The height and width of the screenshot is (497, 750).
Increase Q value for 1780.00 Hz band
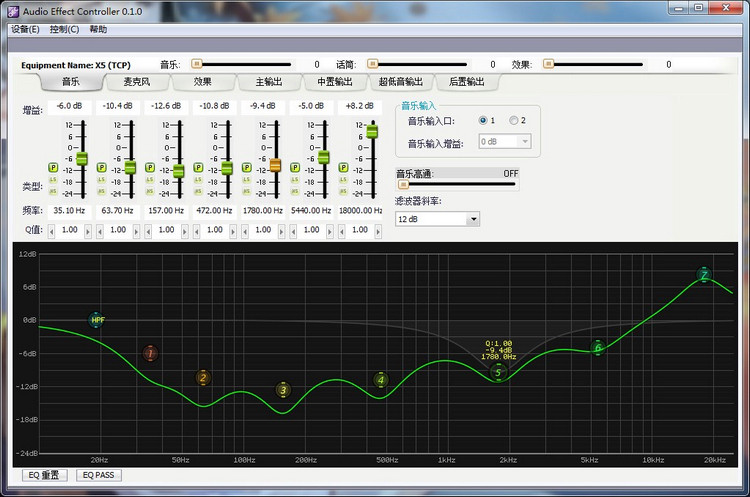pyautogui.click(x=281, y=232)
